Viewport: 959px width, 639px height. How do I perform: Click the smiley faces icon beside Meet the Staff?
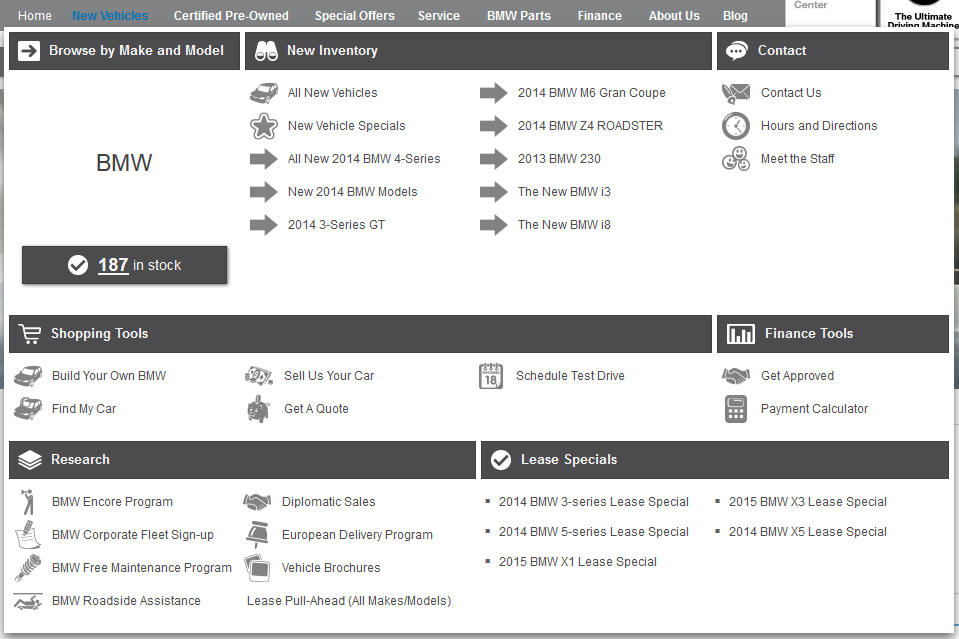tap(736, 159)
